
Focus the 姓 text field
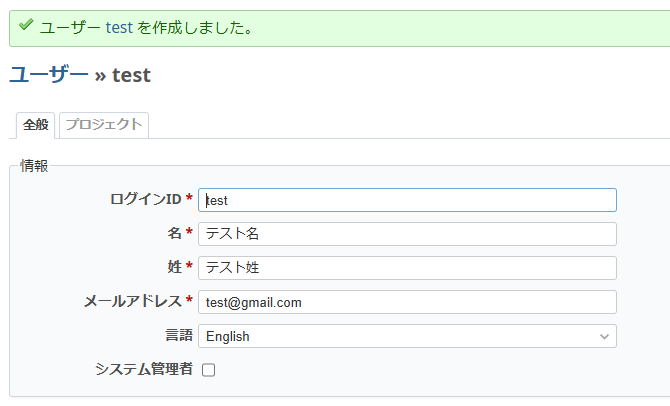(x=407, y=268)
